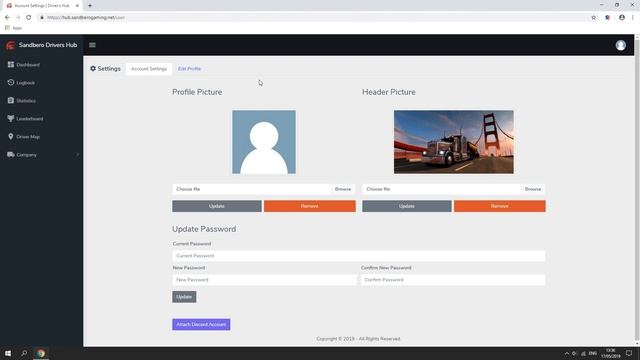Click the default profile picture thumbnail
This screenshot has width=640, height=360.
[264, 142]
